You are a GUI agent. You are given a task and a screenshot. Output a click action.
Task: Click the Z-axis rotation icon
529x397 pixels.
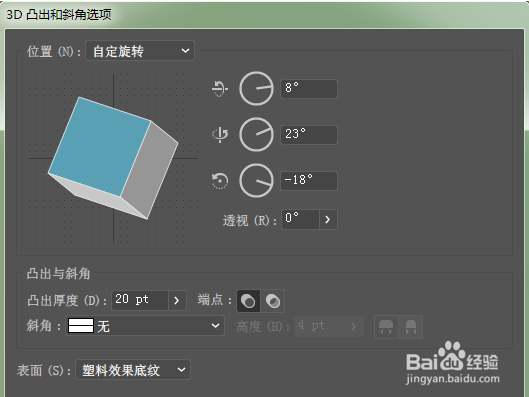pyautogui.click(x=220, y=180)
